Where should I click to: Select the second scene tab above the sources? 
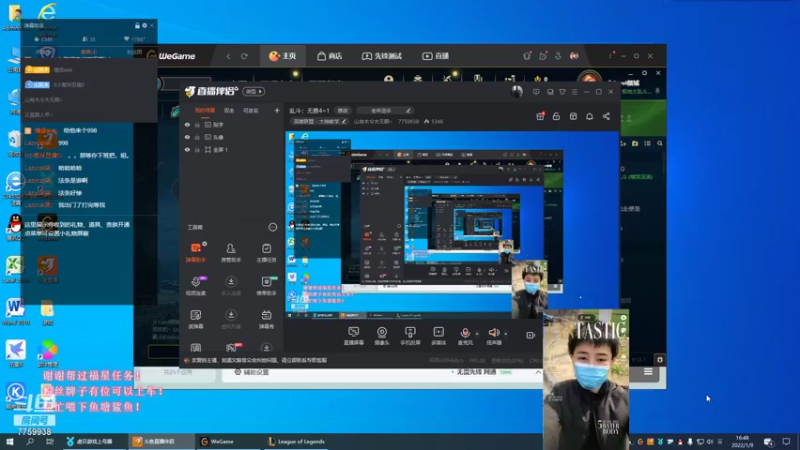pos(229,110)
